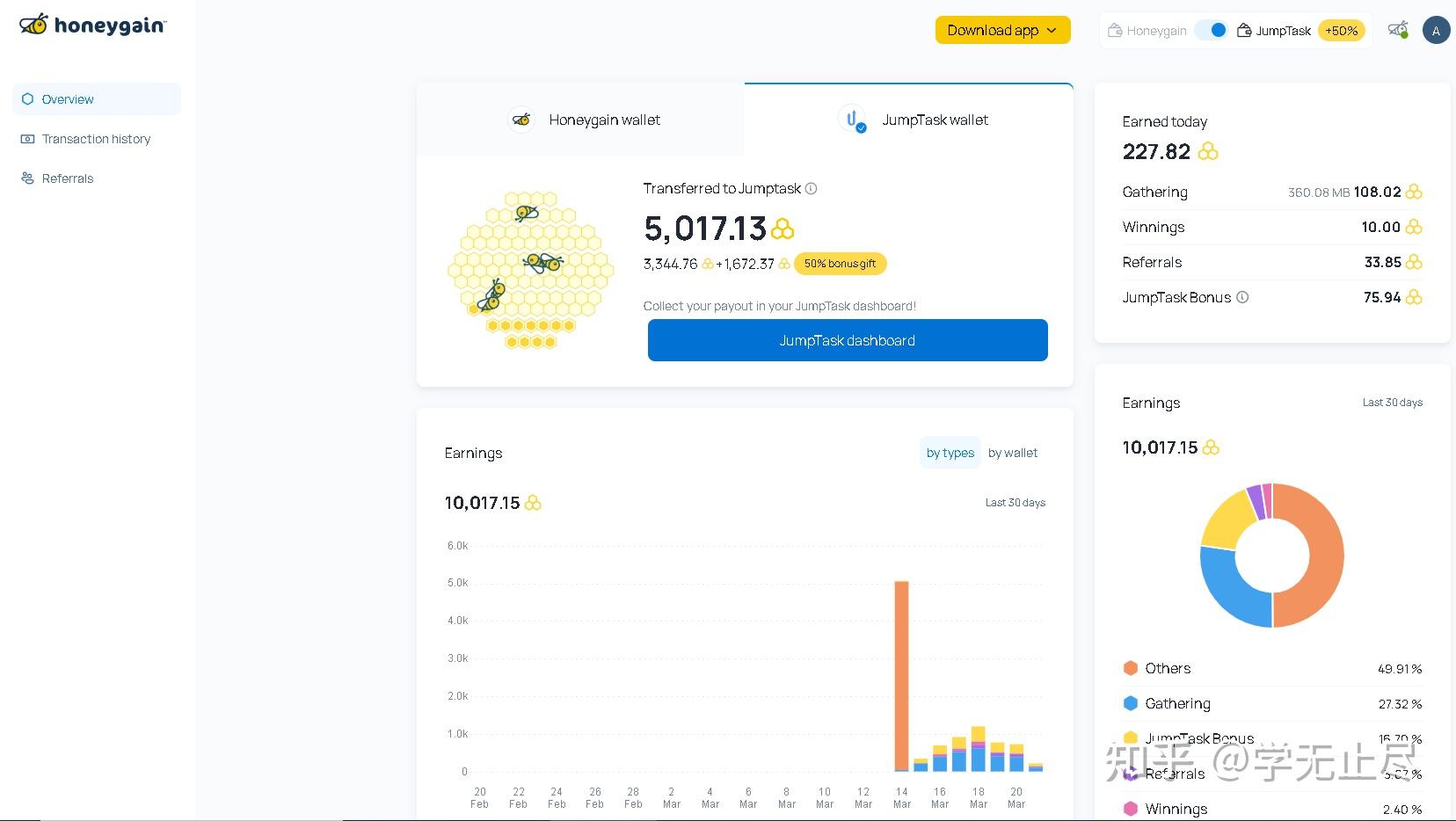Viewport: 1456px width, 821px height.
Task: Click the Others legend hexagon icon
Action: [x=1131, y=668]
